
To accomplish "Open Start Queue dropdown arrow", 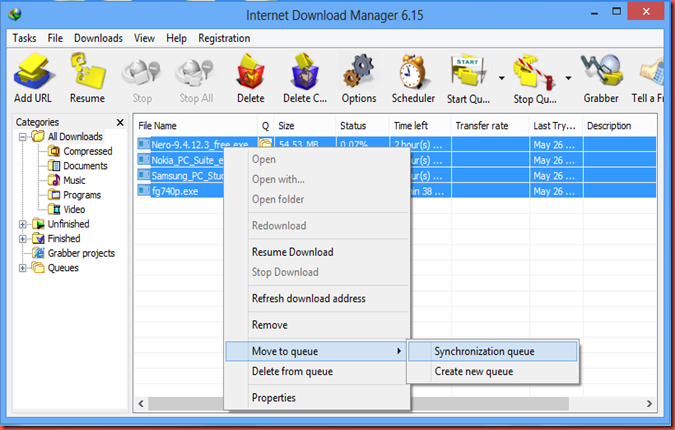I will tap(502, 78).
